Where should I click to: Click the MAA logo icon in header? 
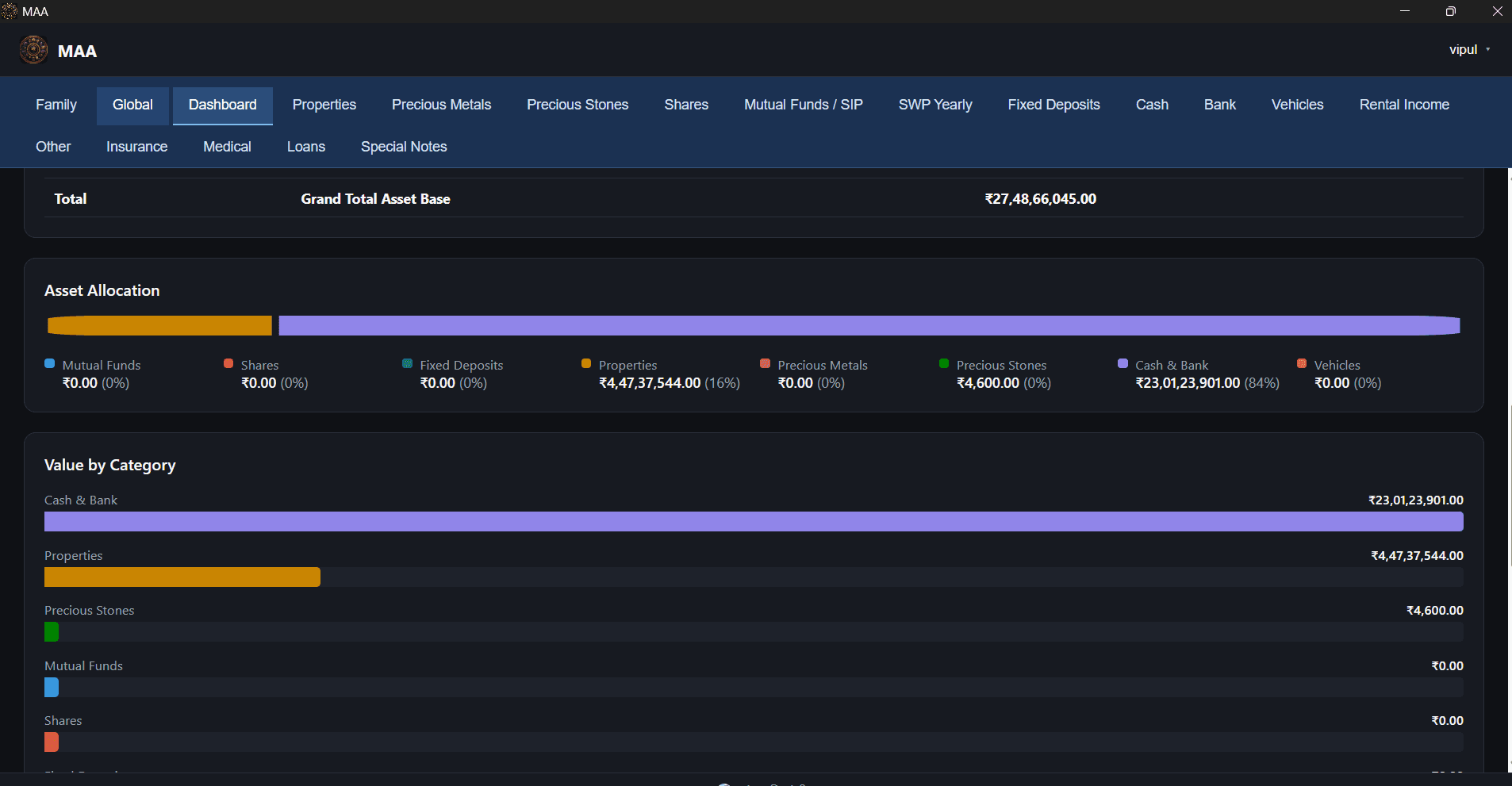(x=33, y=50)
